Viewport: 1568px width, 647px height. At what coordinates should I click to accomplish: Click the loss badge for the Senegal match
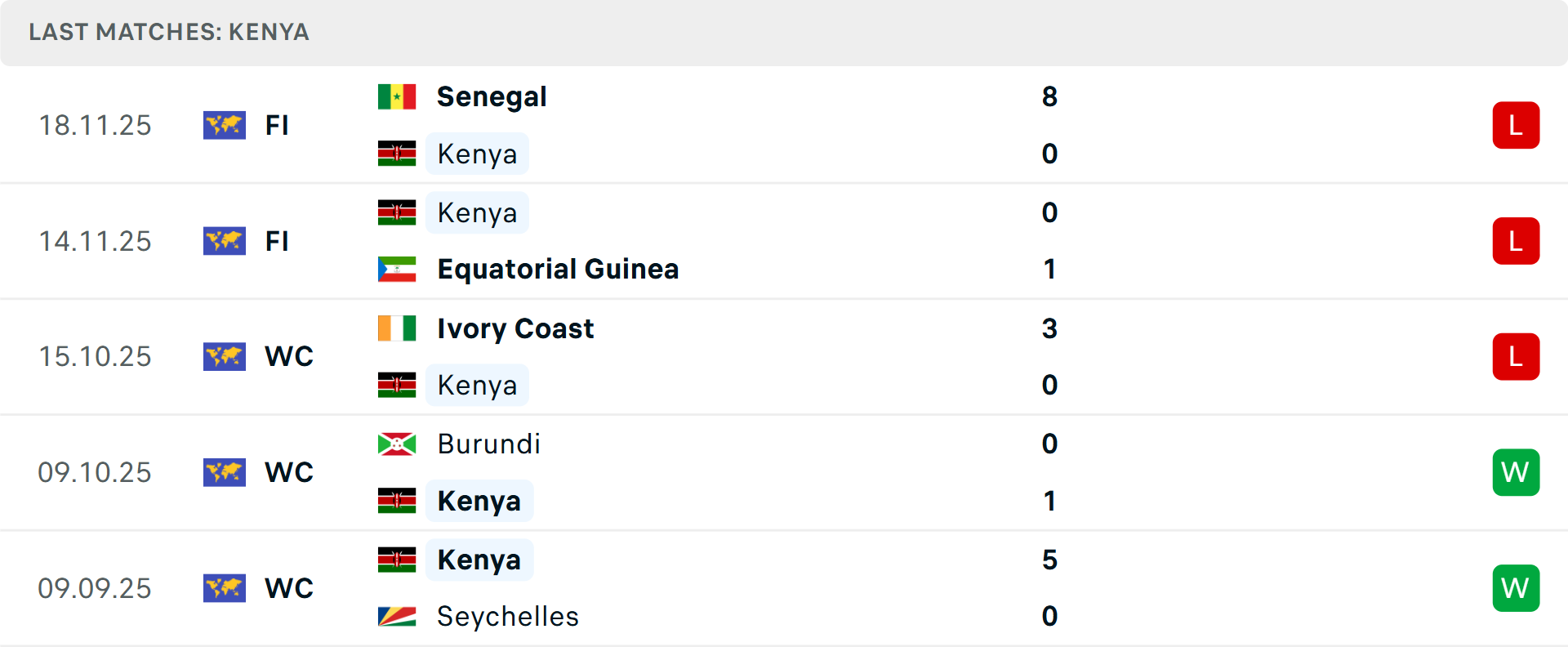click(1516, 125)
